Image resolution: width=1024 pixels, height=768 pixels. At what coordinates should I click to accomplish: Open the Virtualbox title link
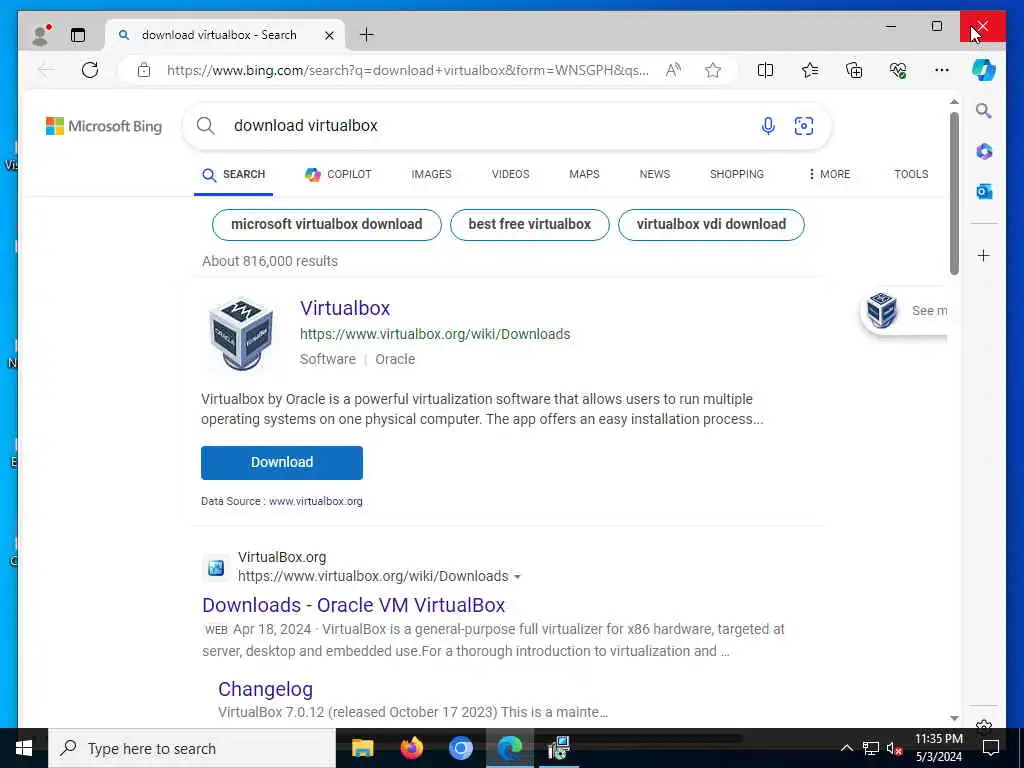(345, 308)
